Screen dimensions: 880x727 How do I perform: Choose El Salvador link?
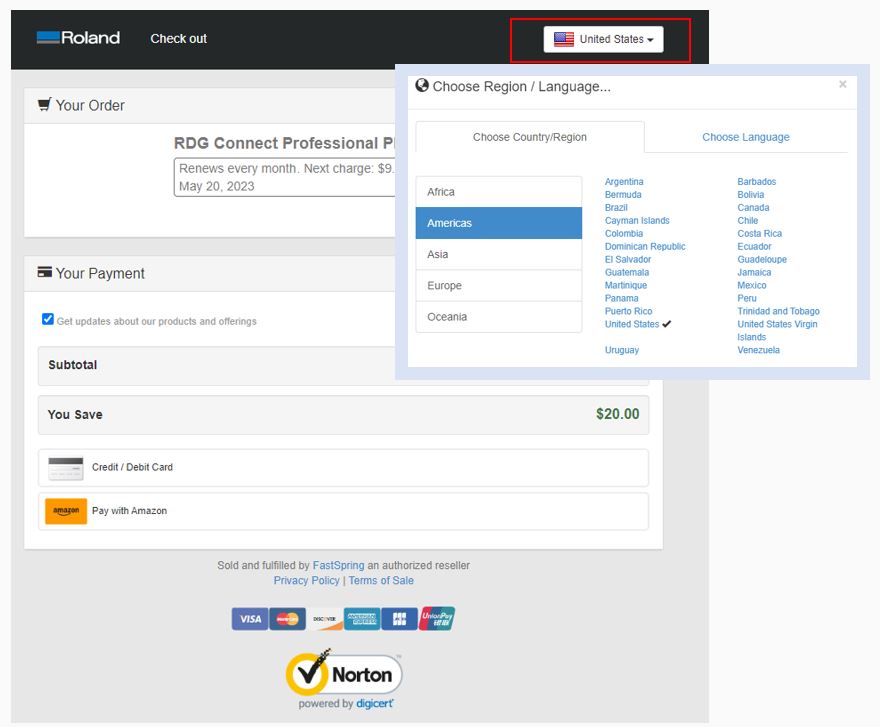coord(628,259)
